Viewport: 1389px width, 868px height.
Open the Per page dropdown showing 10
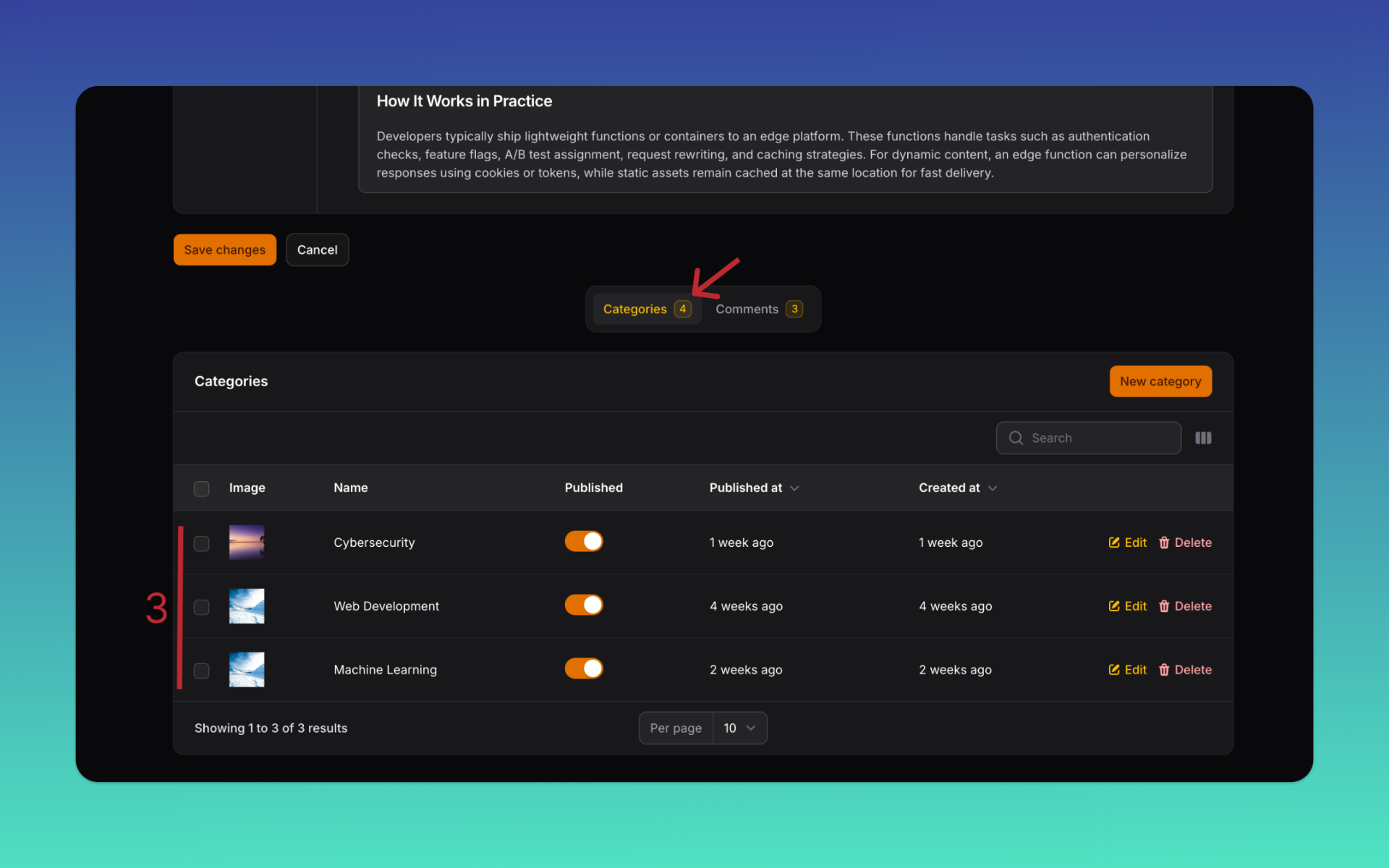739,728
